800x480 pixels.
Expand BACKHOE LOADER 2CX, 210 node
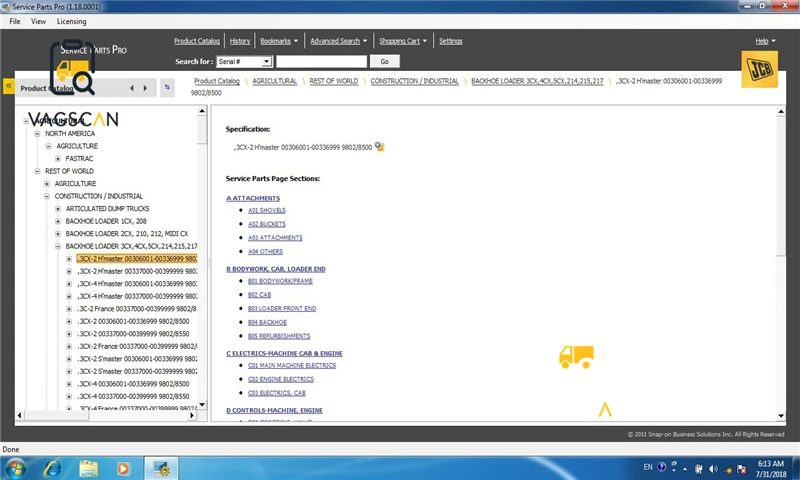(x=58, y=234)
